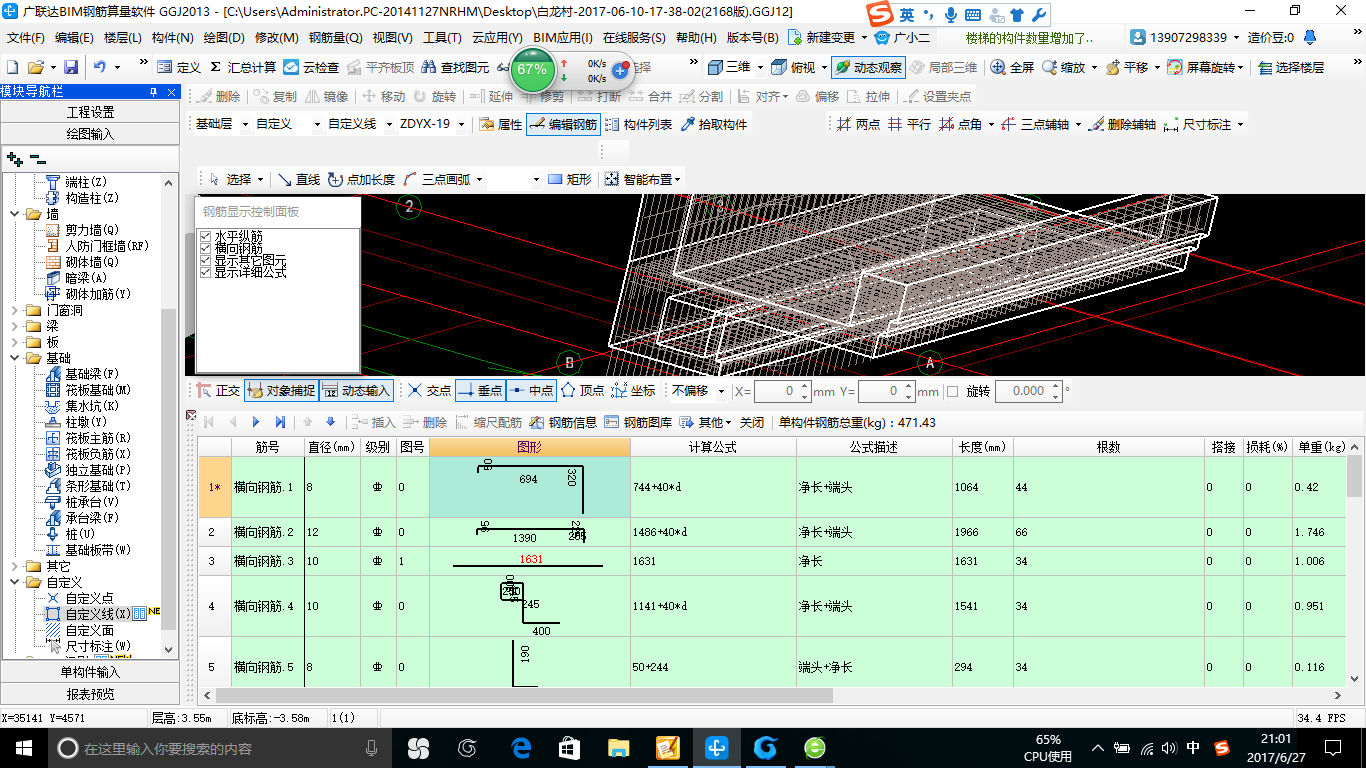1366x768 pixels.
Task: Toggle 横向钢筋 checkbox
Action: 206,248
